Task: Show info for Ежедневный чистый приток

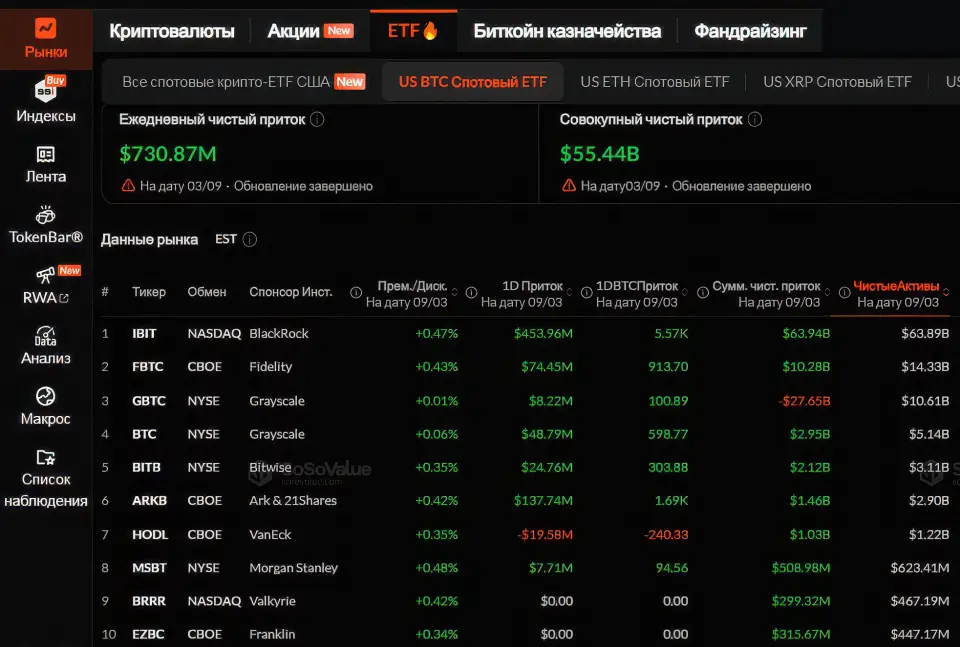Action: click(x=317, y=119)
